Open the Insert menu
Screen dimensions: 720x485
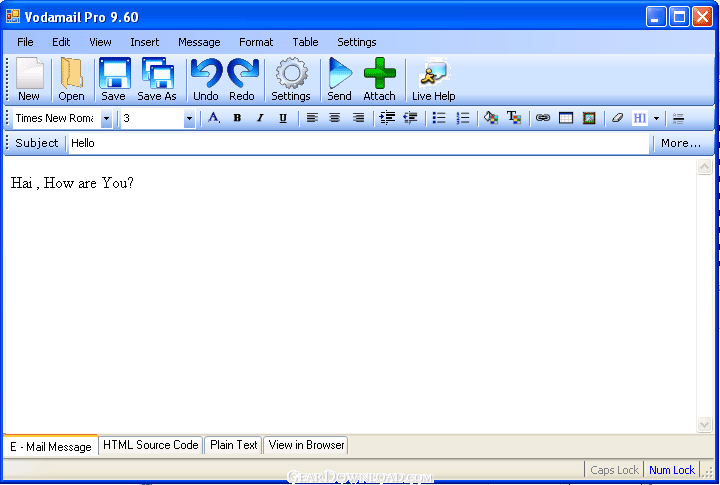[x=145, y=42]
